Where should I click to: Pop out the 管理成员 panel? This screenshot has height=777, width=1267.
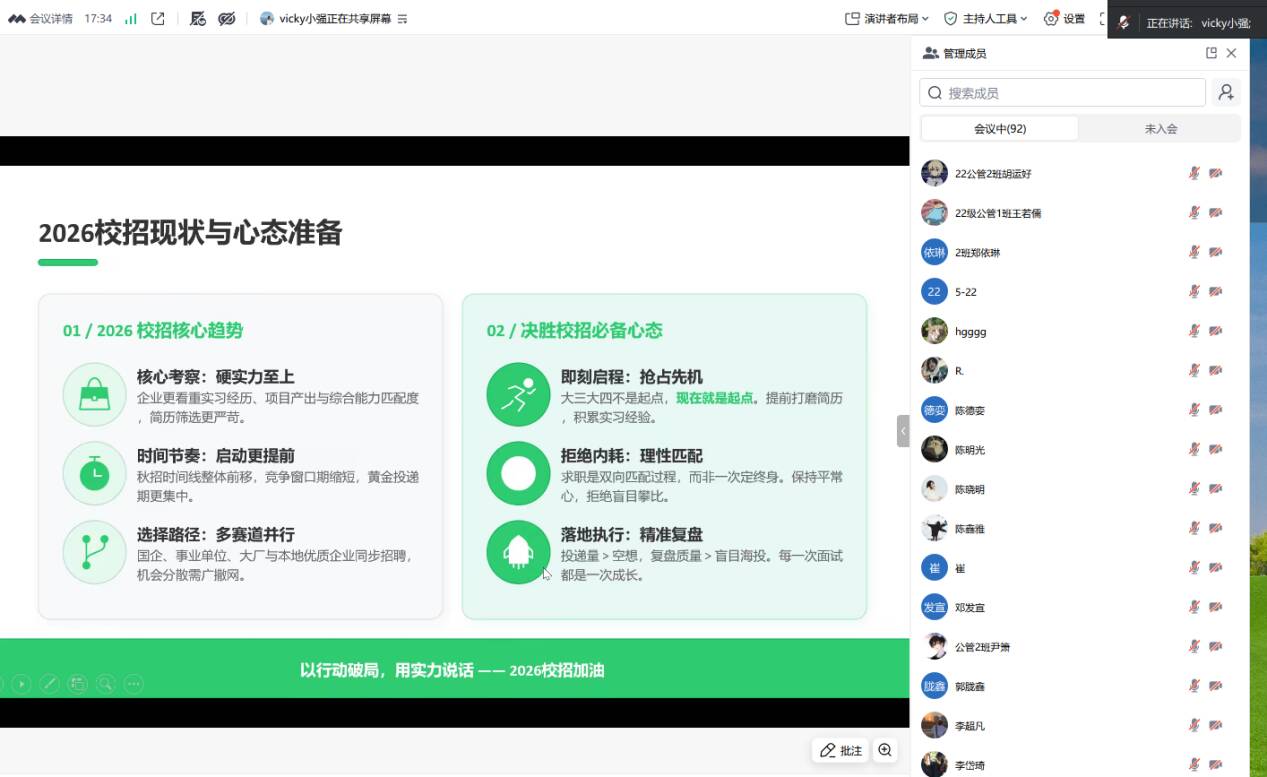coord(1211,53)
